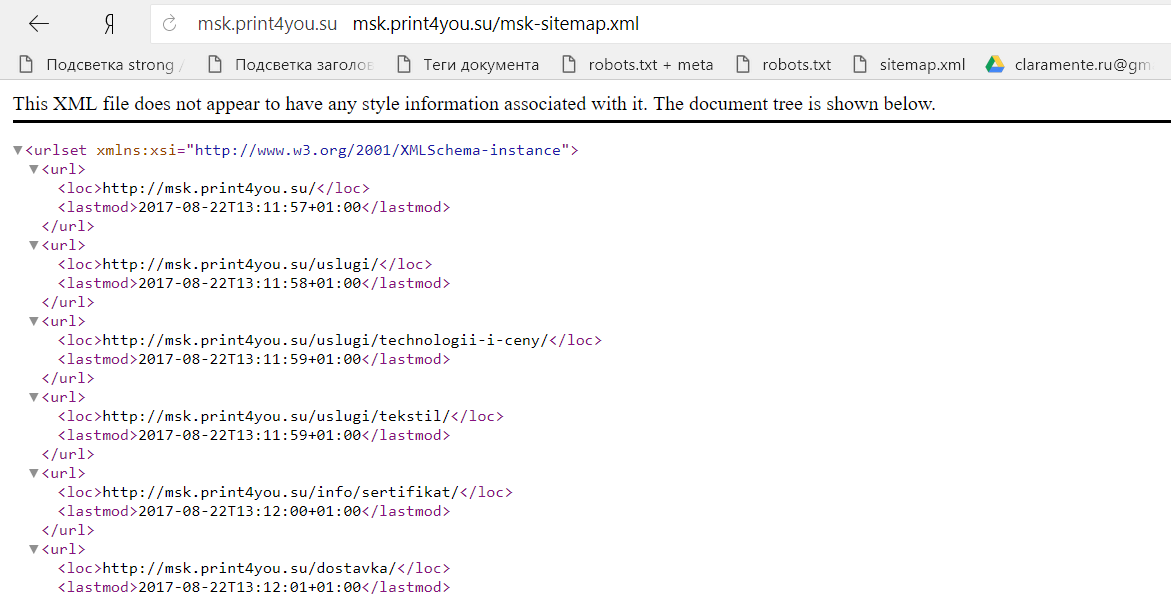Collapse the url node for technologii-i-ceny

[x=34, y=321]
